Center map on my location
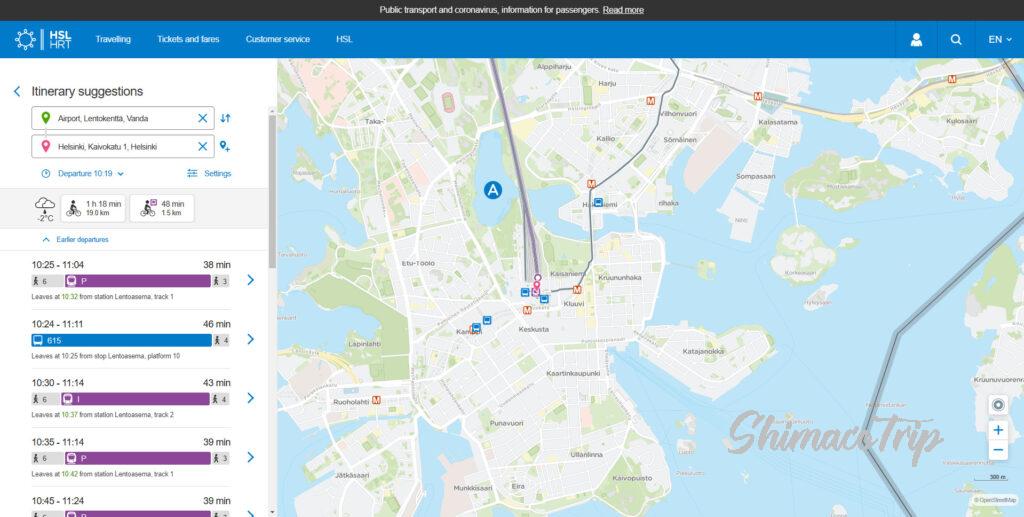The height and width of the screenshot is (517, 1024). pyautogui.click(x=997, y=405)
